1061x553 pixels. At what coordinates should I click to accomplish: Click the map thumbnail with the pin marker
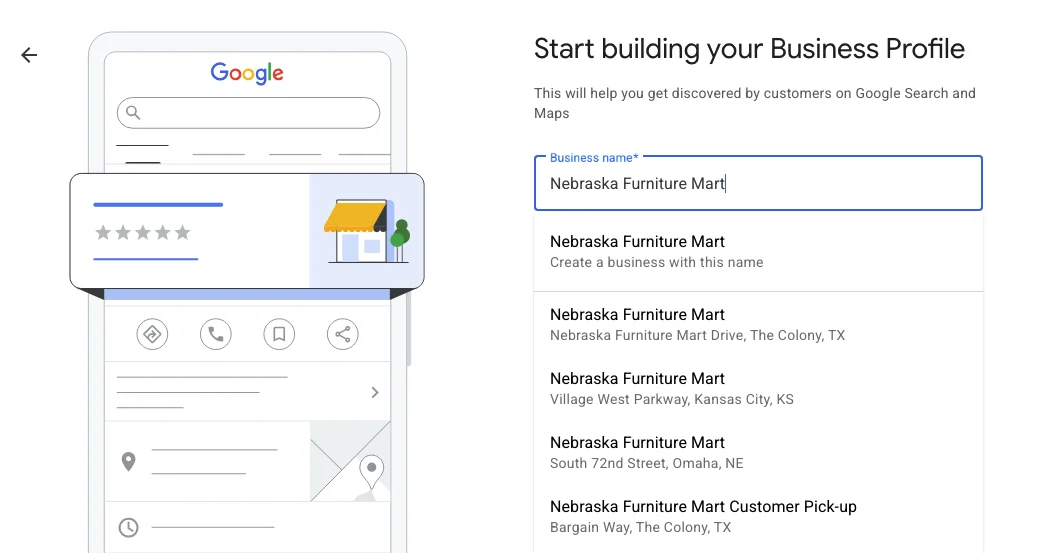pyautogui.click(x=351, y=461)
